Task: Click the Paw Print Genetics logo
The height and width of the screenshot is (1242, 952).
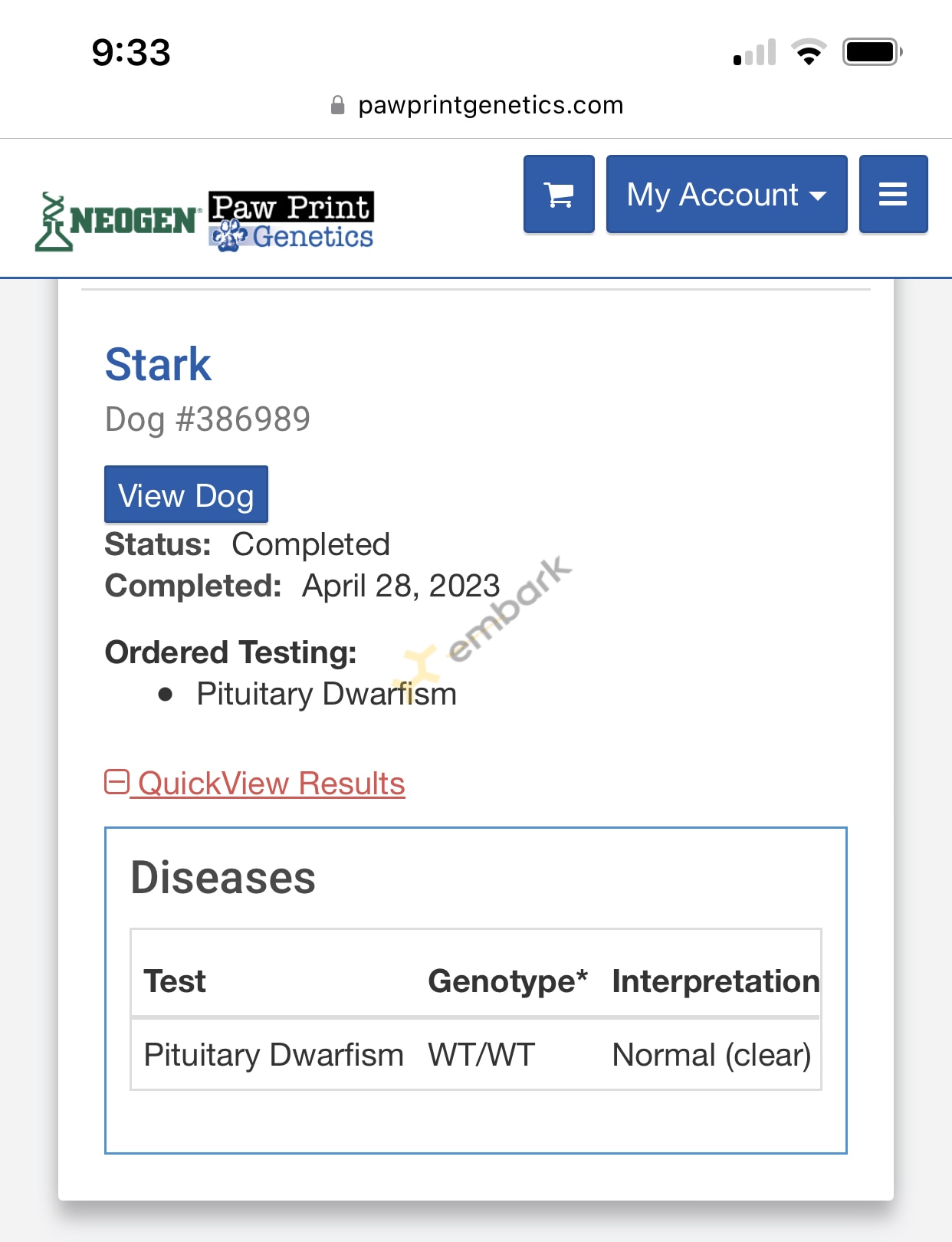Action: click(291, 222)
